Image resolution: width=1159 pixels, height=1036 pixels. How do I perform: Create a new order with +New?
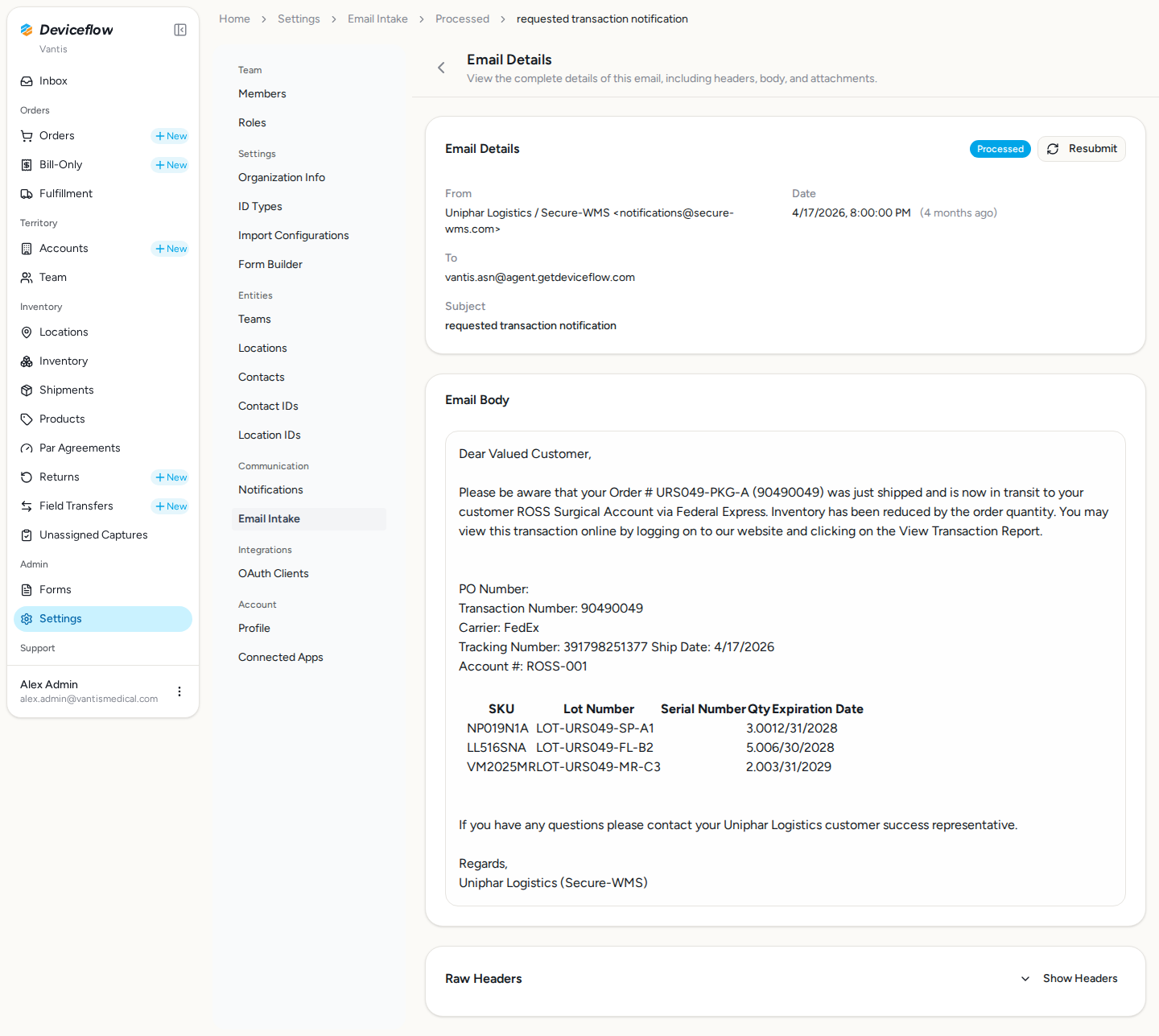point(171,136)
